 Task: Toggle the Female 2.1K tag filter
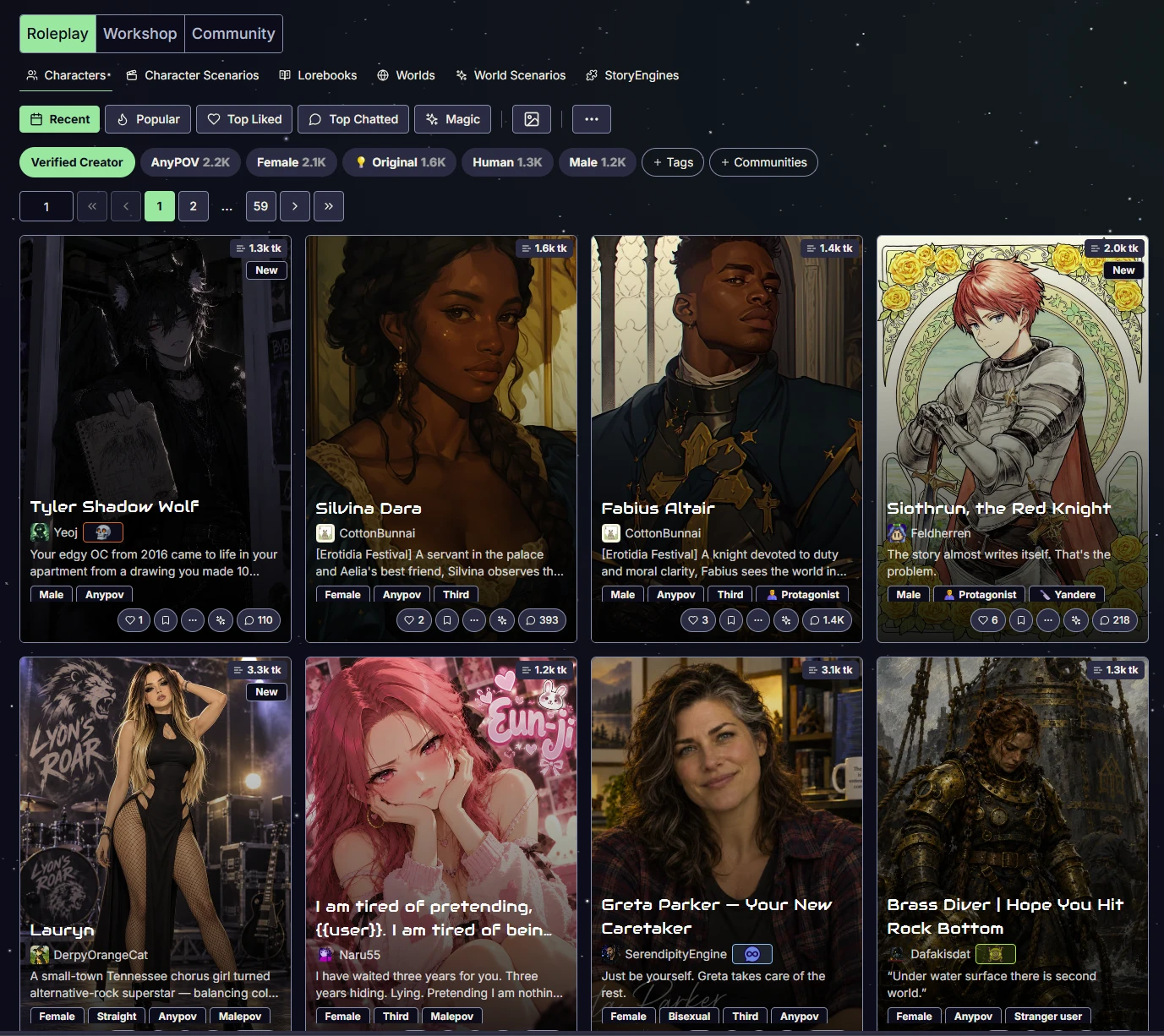tap(292, 162)
